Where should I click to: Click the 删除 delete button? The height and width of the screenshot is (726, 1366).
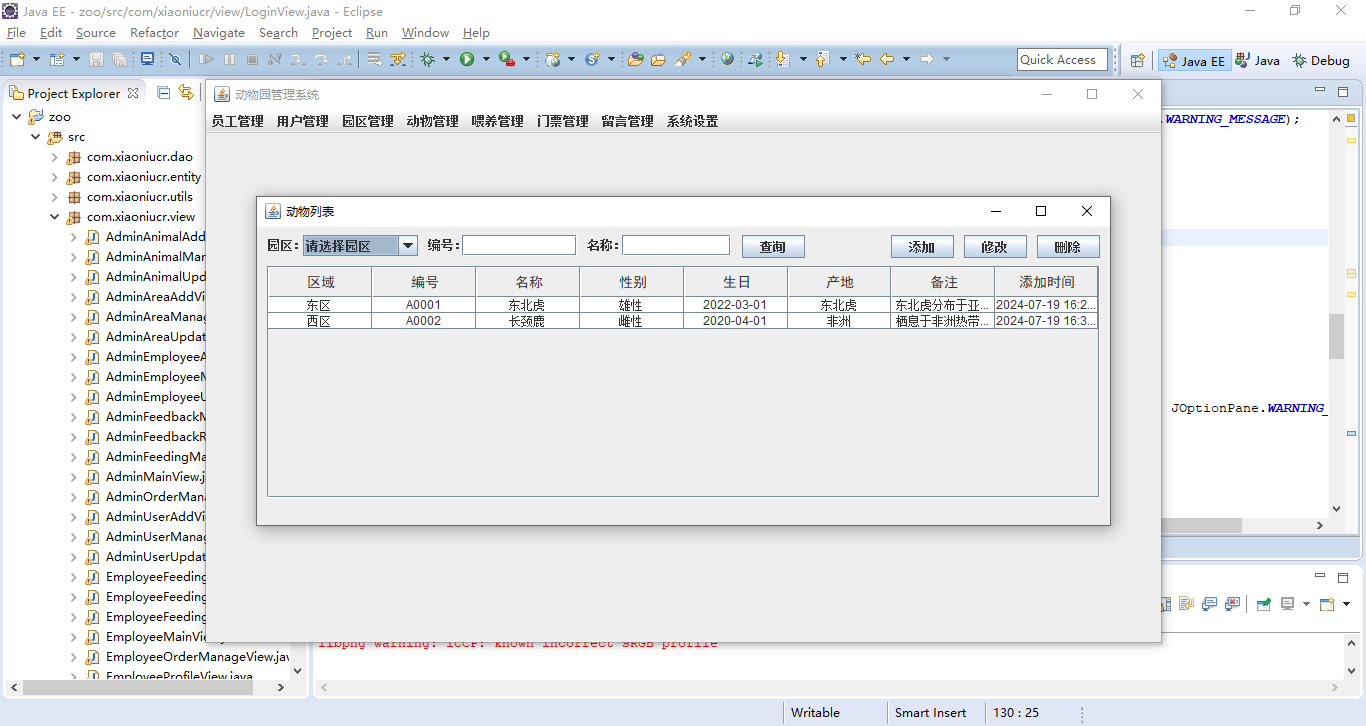tap(1068, 246)
